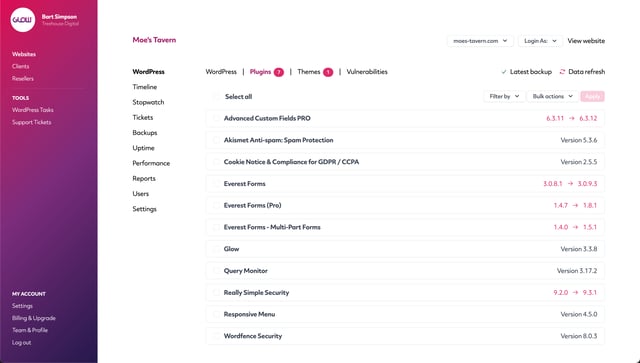This screenshot has height=363, width=640.
Task: Open the moes-tavern.com domain dropdown
Action: click(x=480, y=41)
